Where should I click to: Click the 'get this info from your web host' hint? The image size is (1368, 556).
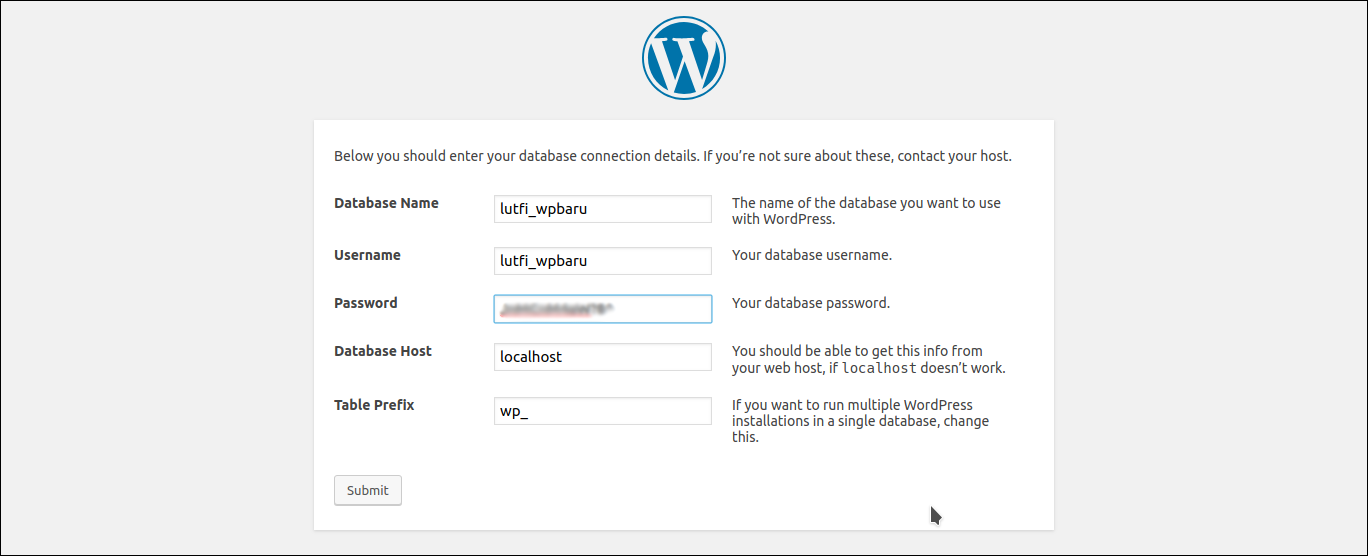(869, 359)
